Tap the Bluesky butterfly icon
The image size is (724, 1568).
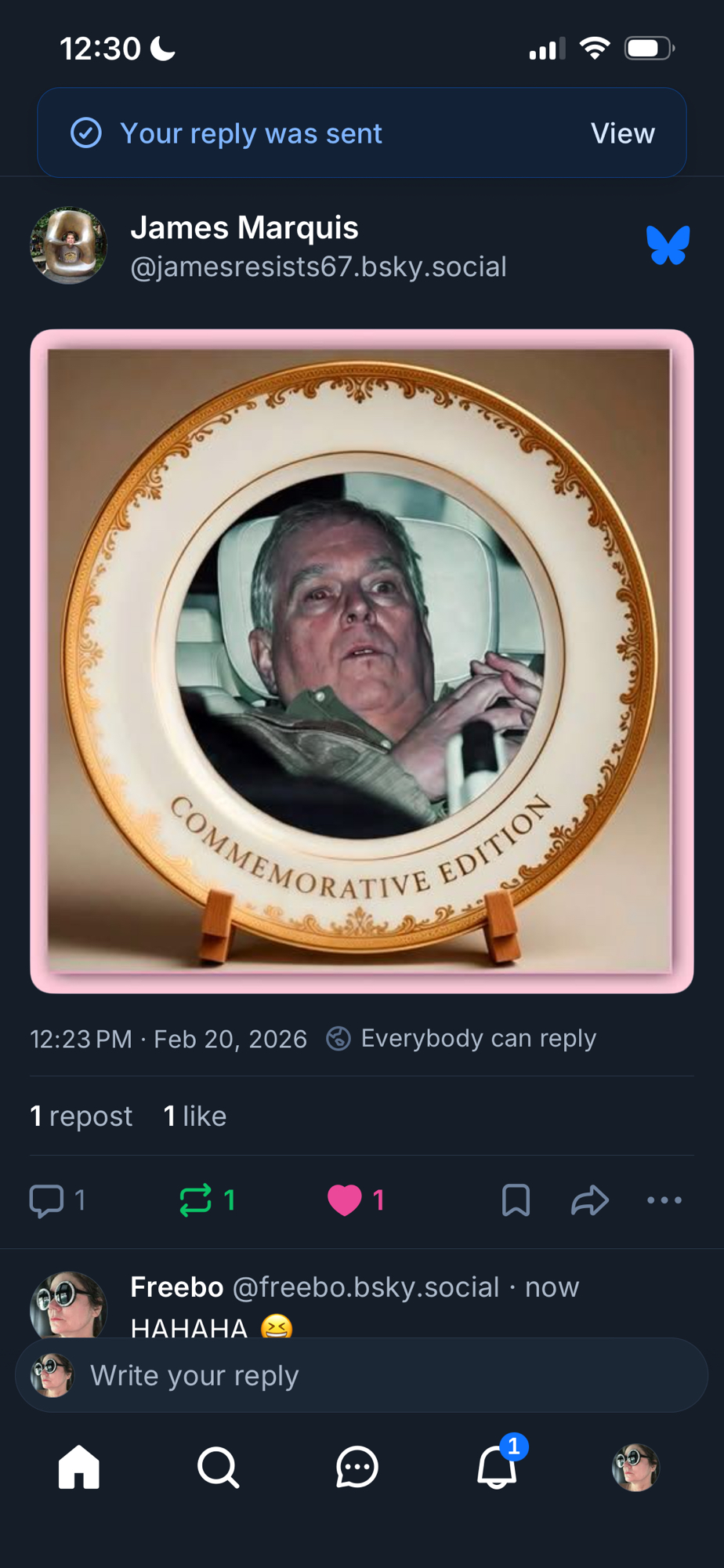[668, 245]
